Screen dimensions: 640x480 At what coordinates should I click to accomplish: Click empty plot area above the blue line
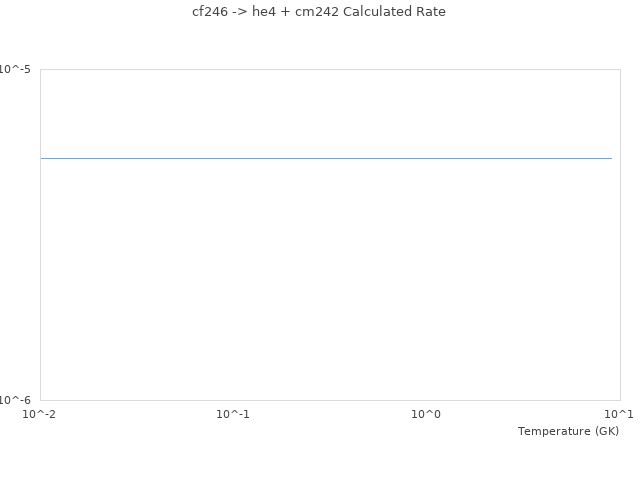pyautogui.click(x=326, y=110)
